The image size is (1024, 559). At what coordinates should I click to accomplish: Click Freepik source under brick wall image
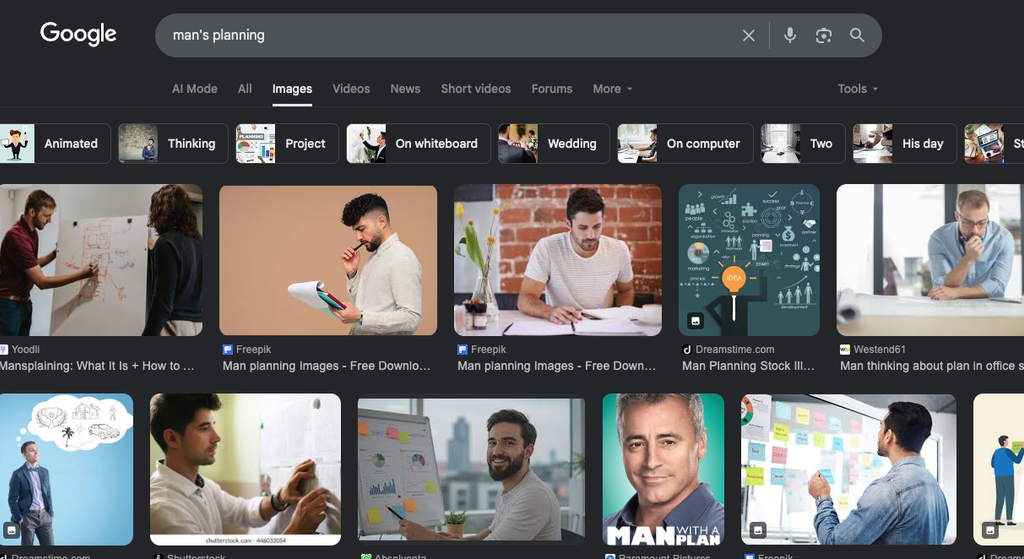coord(488,349)
